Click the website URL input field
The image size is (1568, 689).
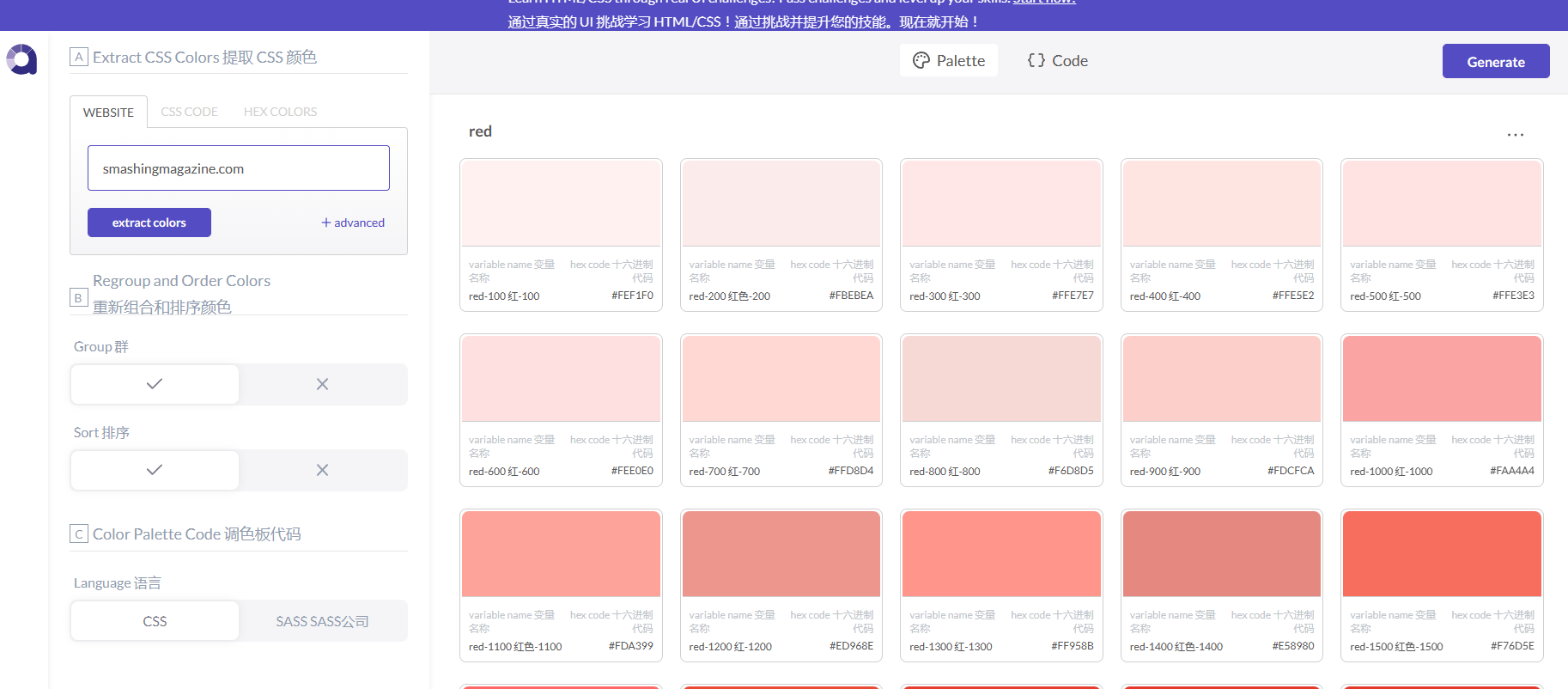(239, 168)
